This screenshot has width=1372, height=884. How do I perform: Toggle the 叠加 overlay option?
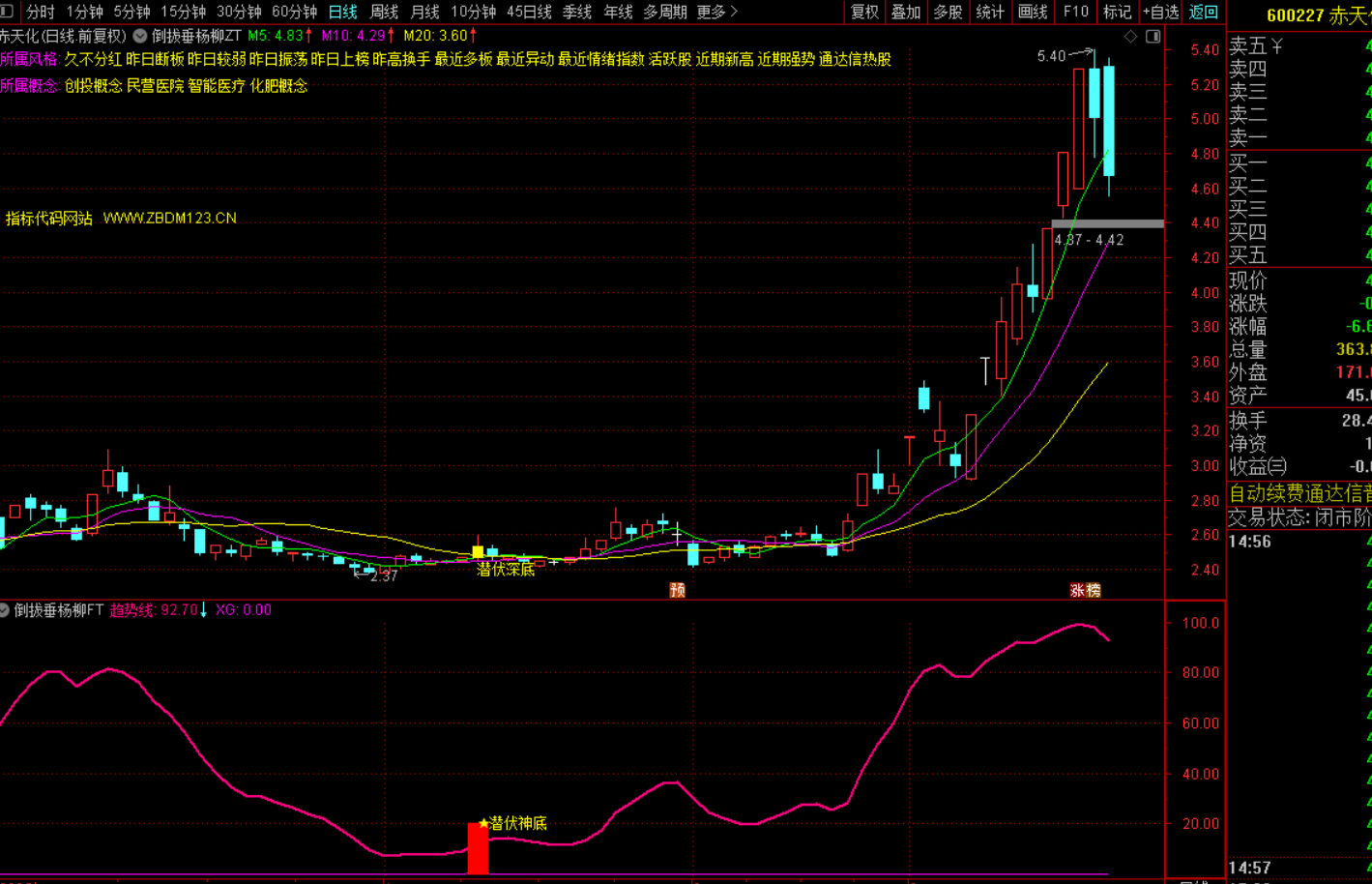coord(906,12)
